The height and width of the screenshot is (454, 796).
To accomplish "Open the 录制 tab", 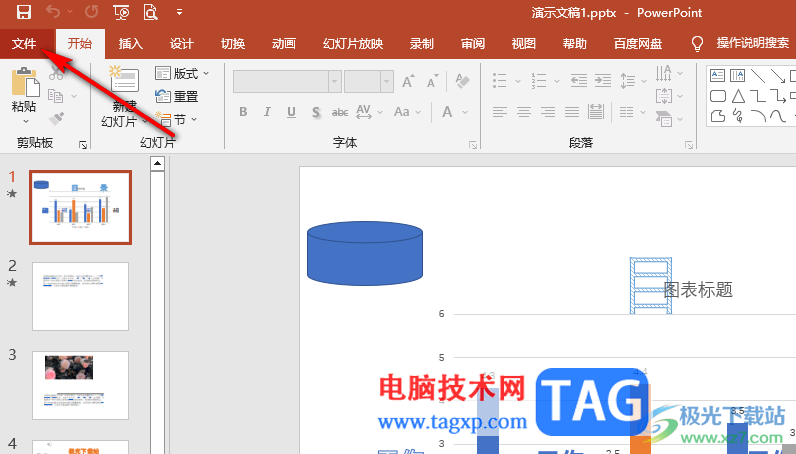I will coord(422,44).
